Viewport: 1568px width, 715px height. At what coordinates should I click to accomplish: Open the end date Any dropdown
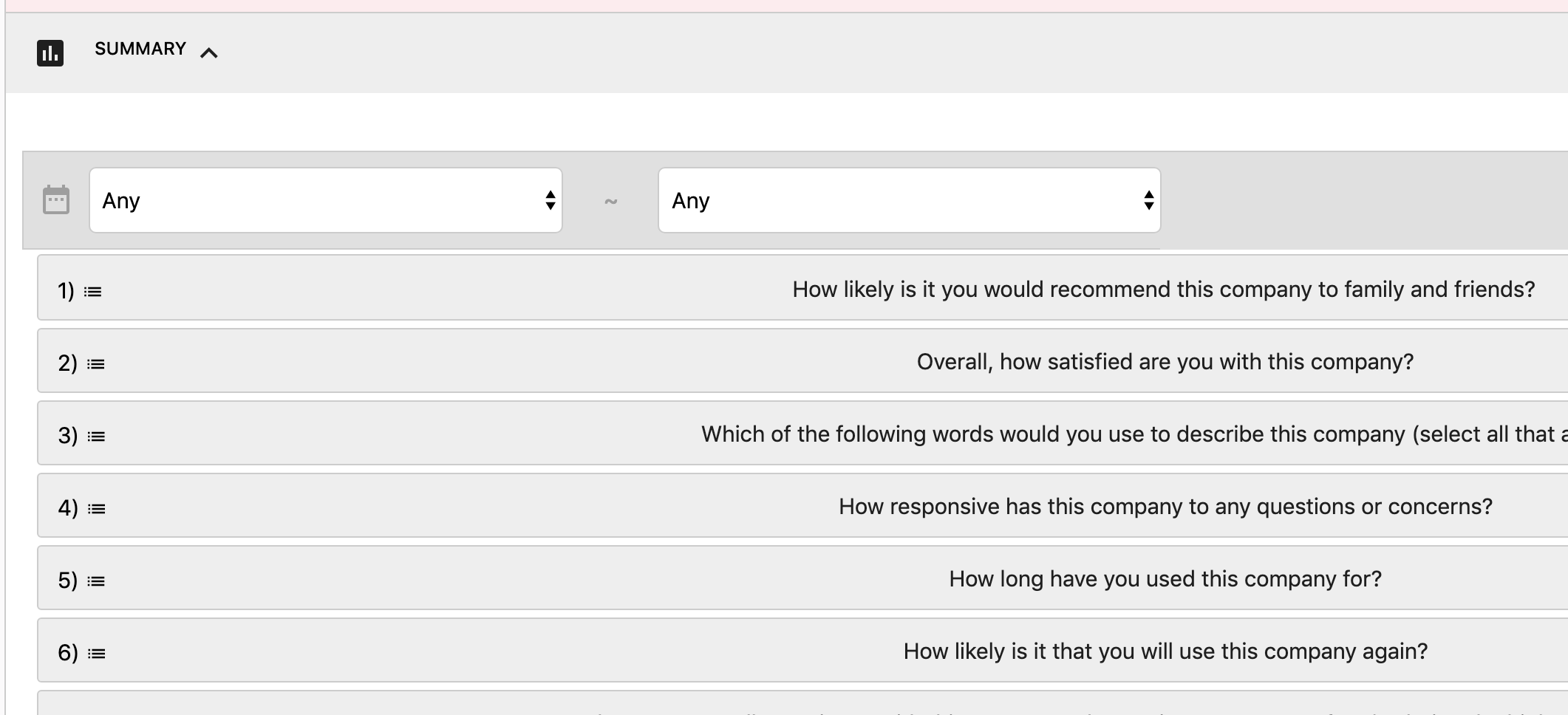click(909, 200)
